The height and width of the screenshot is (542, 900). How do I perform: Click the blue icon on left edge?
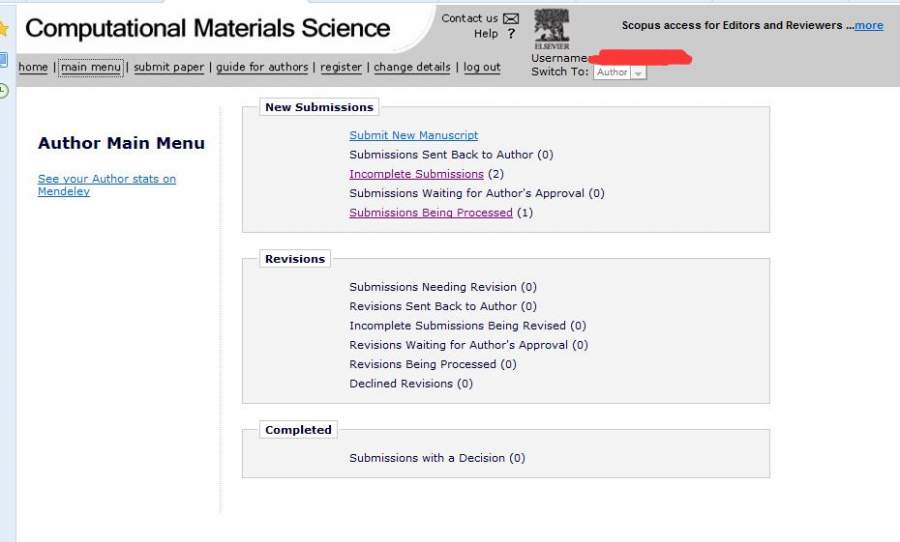coord(3,60)
